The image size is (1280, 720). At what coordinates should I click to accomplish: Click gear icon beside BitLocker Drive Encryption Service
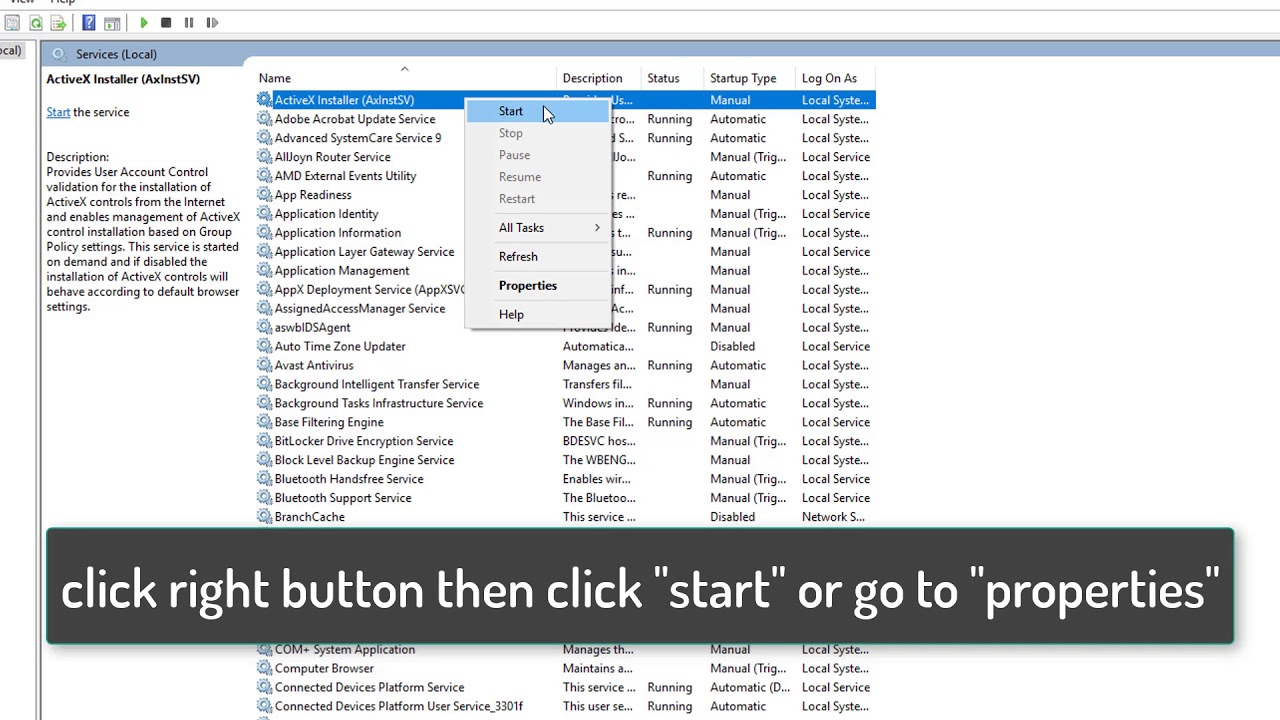coord(264,441)
